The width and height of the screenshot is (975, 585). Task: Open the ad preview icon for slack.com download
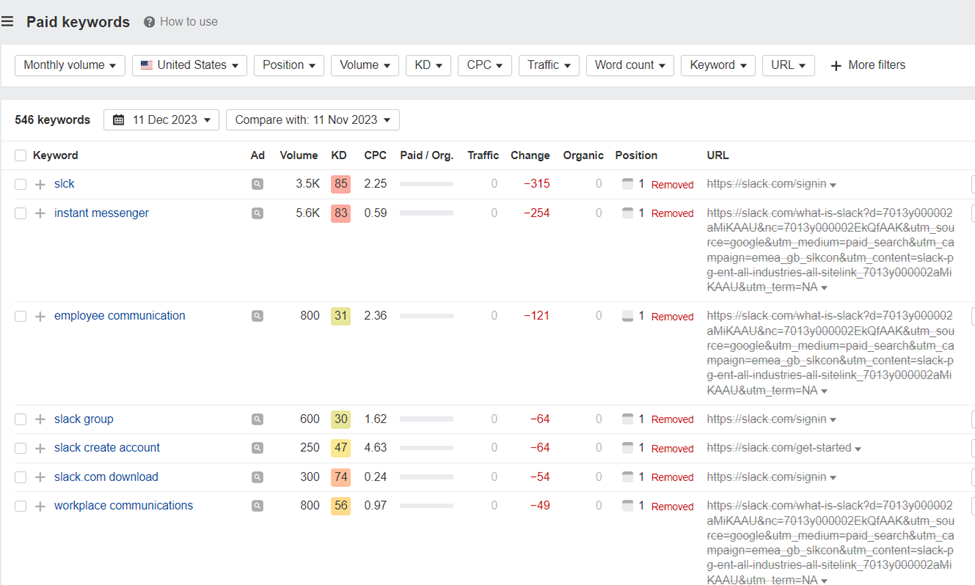pyautogui.click(x=257, y=477)
